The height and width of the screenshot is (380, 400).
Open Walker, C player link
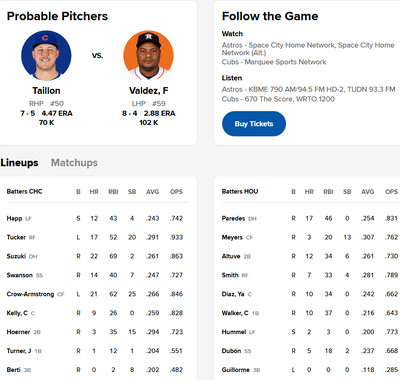235,313
